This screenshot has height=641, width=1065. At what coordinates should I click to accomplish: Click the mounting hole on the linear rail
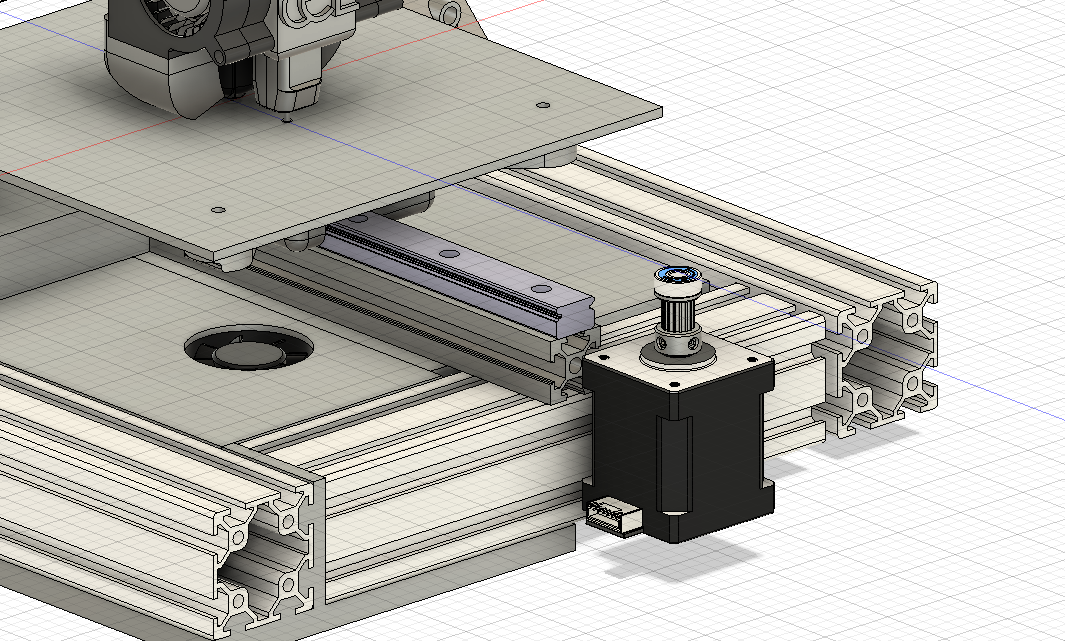tap(541, 288)
